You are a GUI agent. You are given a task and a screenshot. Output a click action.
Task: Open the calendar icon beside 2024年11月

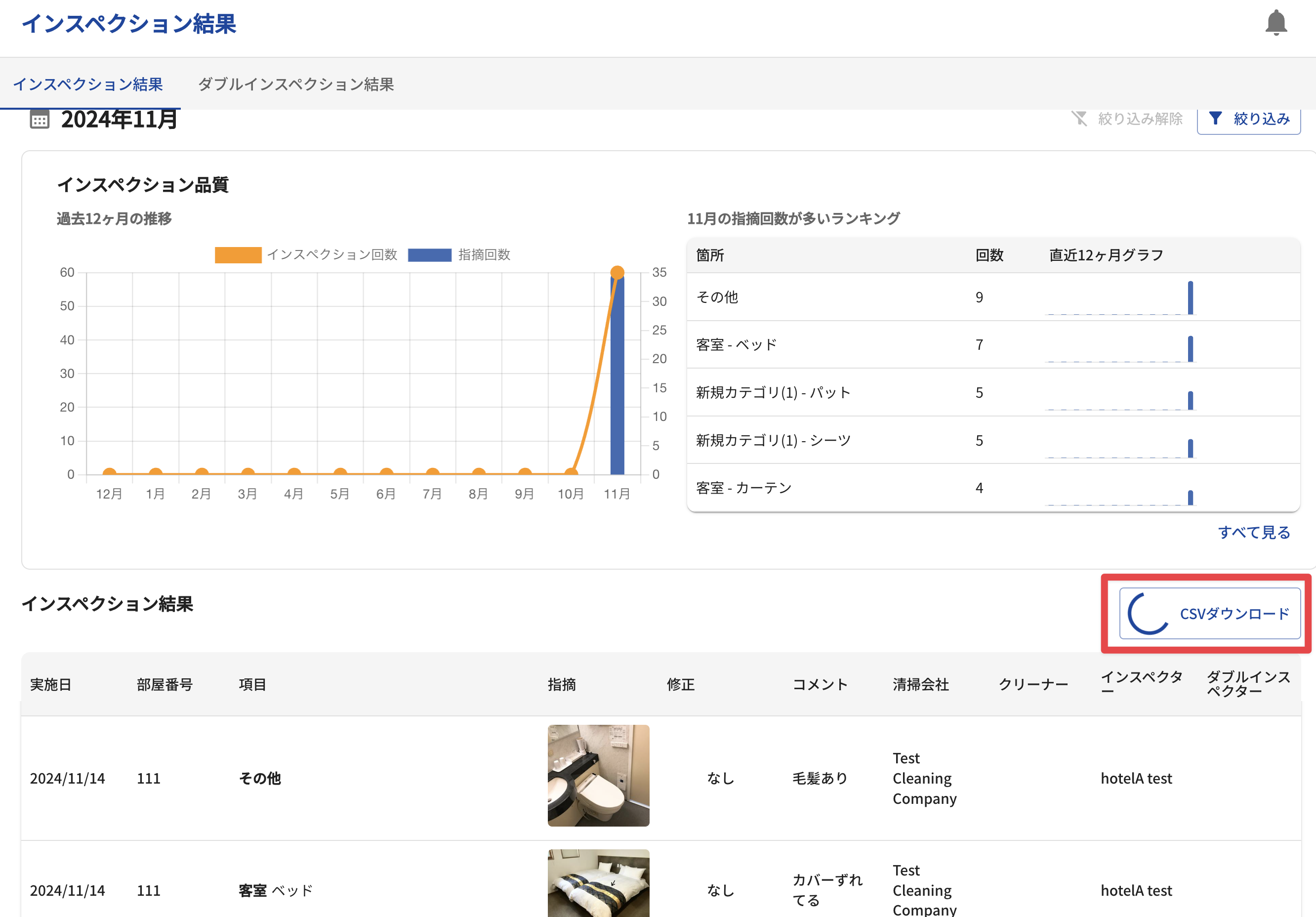pos(40,120)
